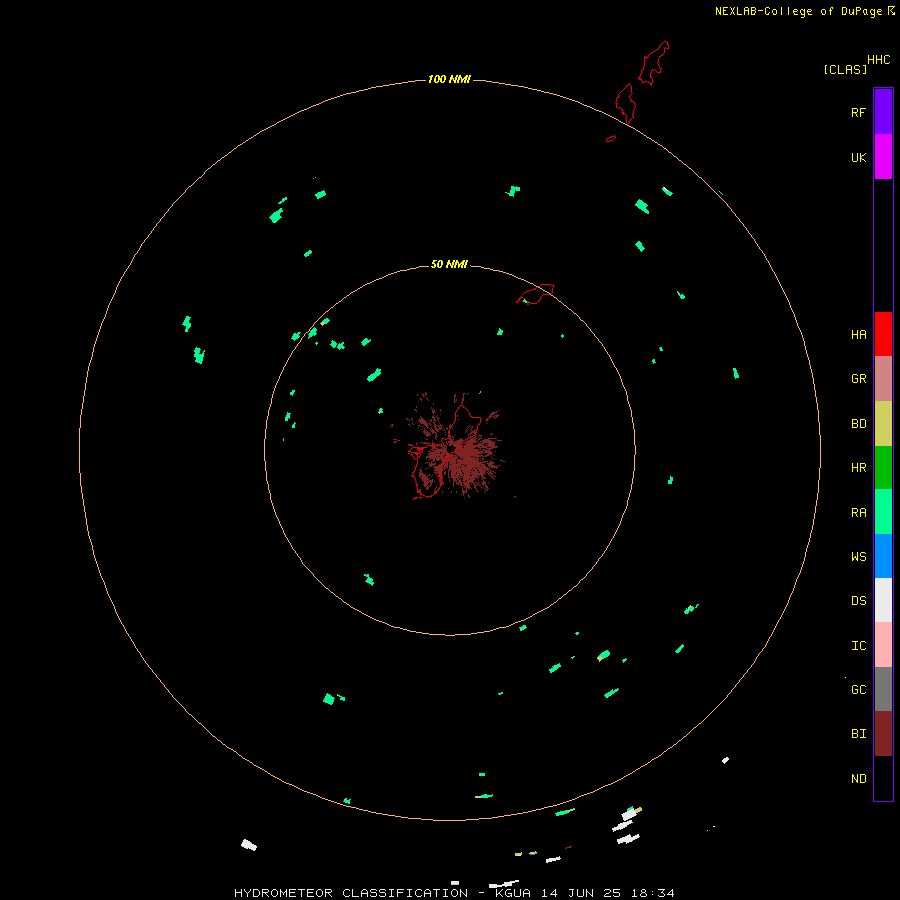Viewport: 900px width, 900px height.
Task: Click the RF legend label
Action: [x=858, y=112]
